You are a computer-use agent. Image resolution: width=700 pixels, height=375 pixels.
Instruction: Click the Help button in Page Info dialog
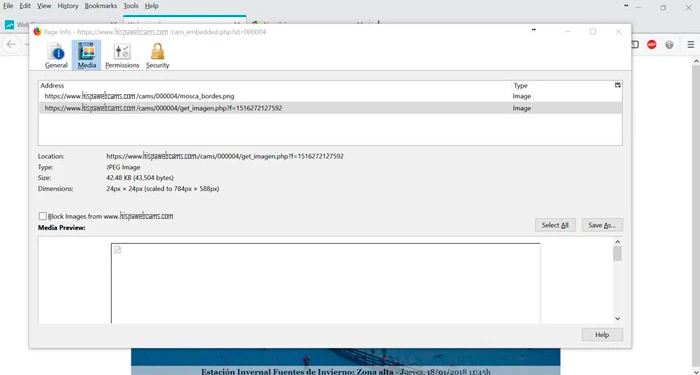click(x=602, y=335)
